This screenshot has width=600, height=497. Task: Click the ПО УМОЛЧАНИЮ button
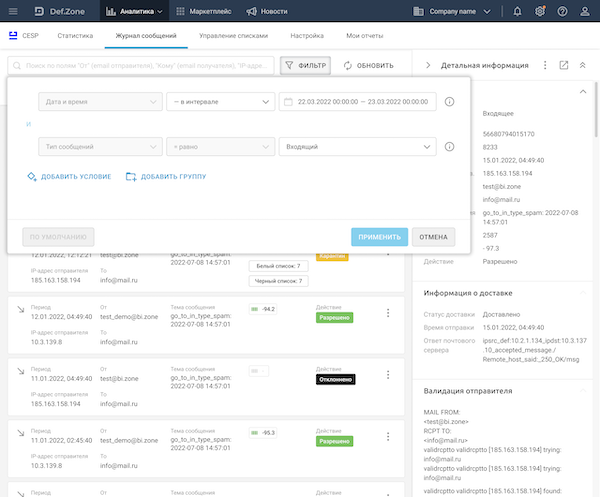click(x=58, y=237)
